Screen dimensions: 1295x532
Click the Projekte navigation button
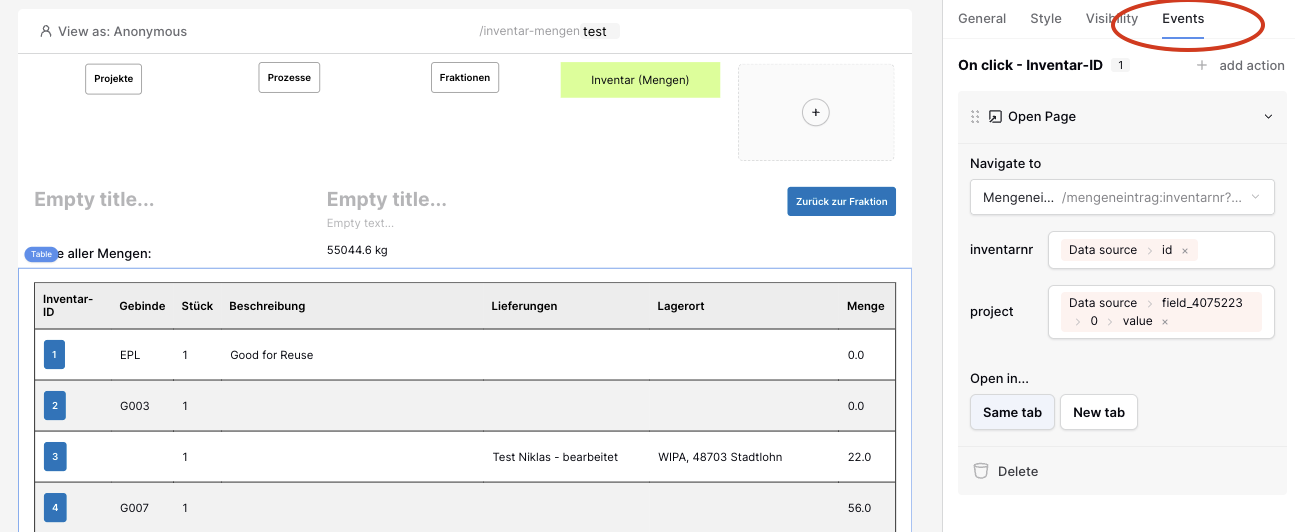tap(113, 78)
